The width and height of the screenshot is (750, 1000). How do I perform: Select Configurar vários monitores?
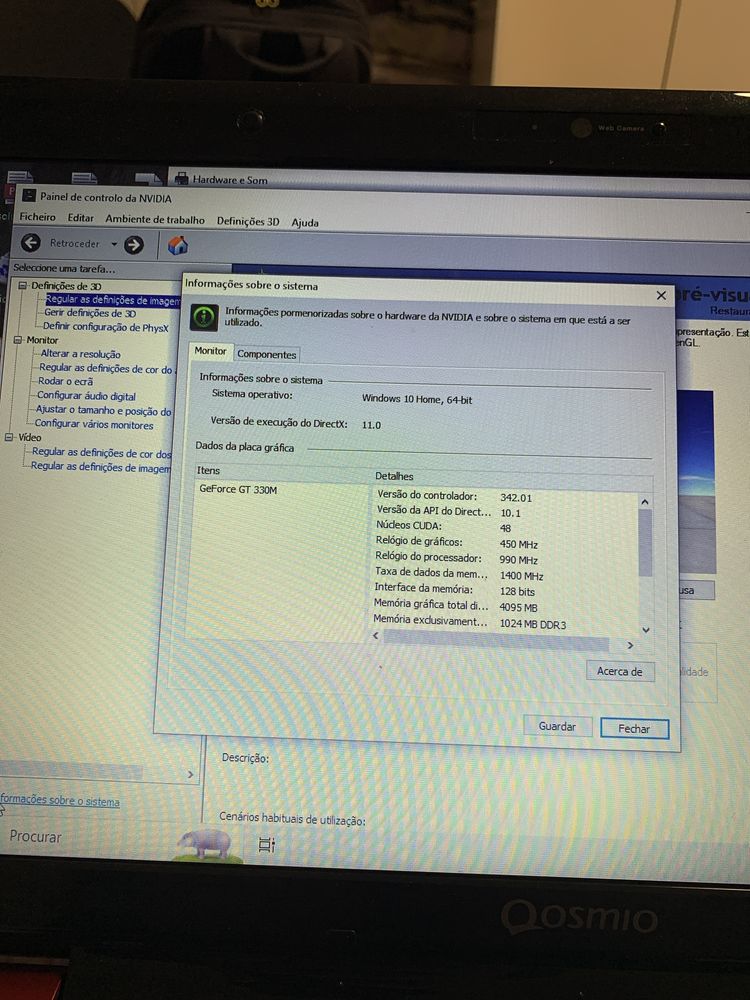(94, 425)
